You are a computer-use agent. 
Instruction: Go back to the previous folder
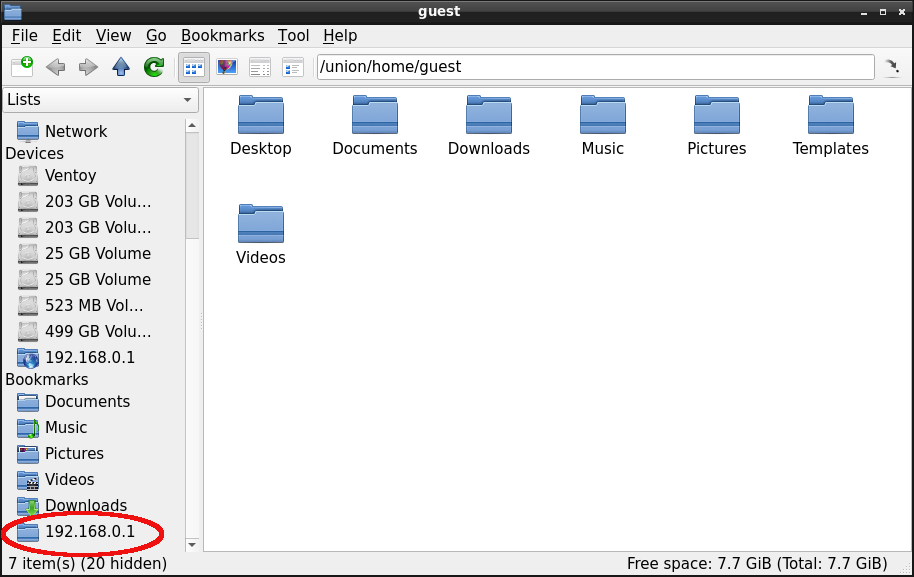55,67
